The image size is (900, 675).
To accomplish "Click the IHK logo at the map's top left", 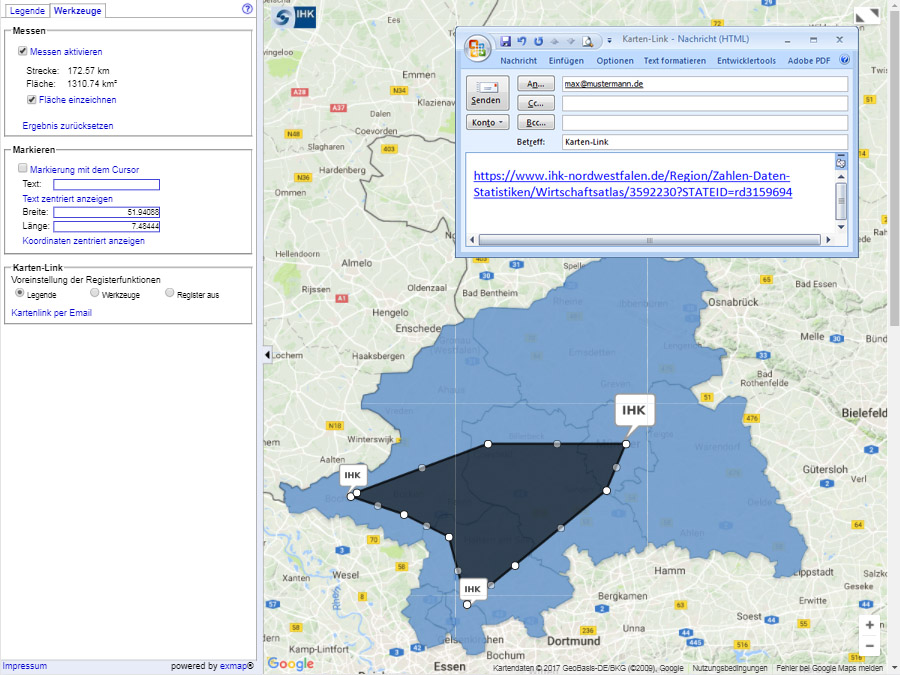I will pos(294,16).
